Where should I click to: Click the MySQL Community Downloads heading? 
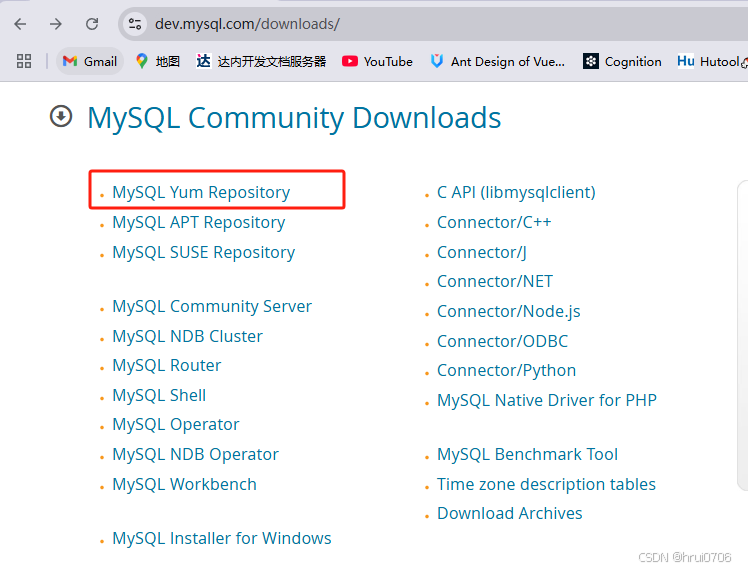[x=294, y=118]
